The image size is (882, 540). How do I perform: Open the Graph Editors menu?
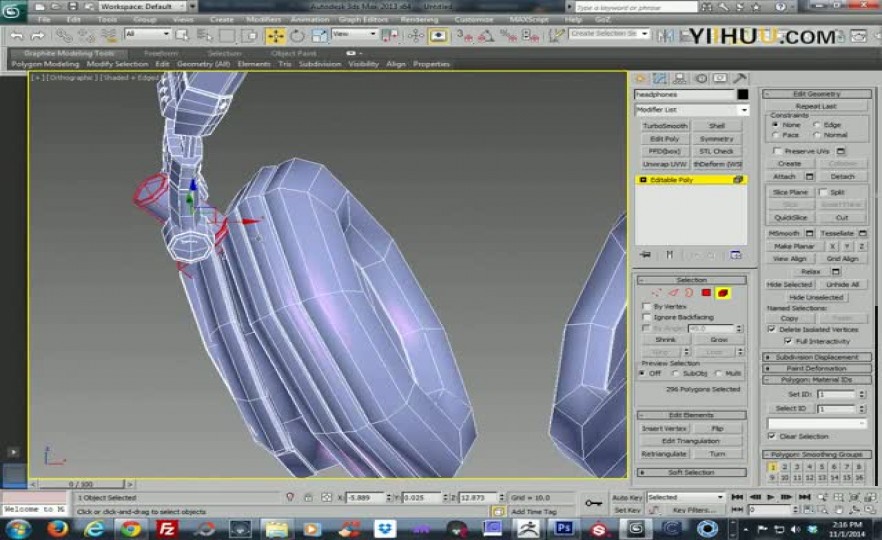[x=363, y=19]
